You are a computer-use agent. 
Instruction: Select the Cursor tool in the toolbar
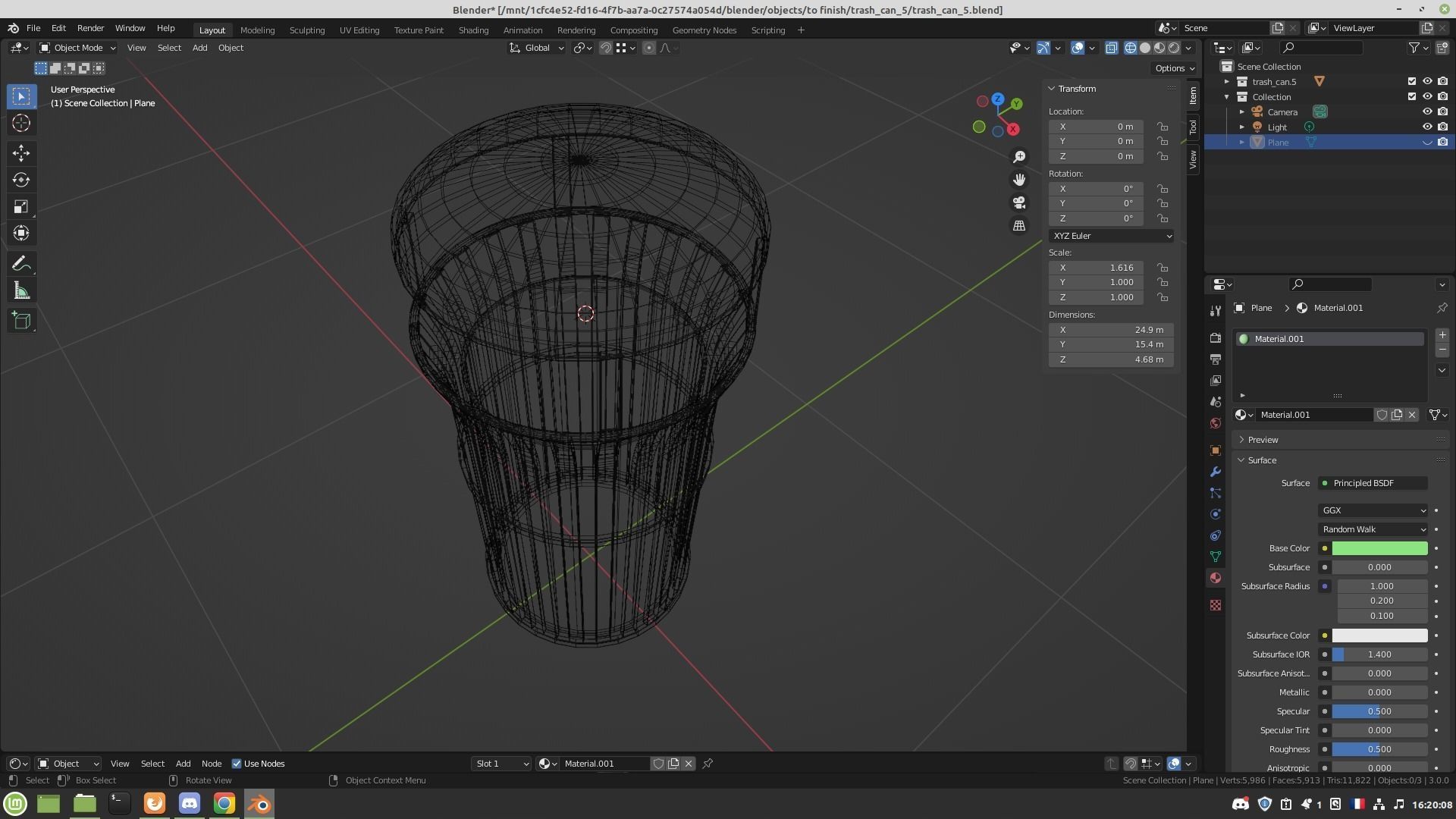[21, 123]
